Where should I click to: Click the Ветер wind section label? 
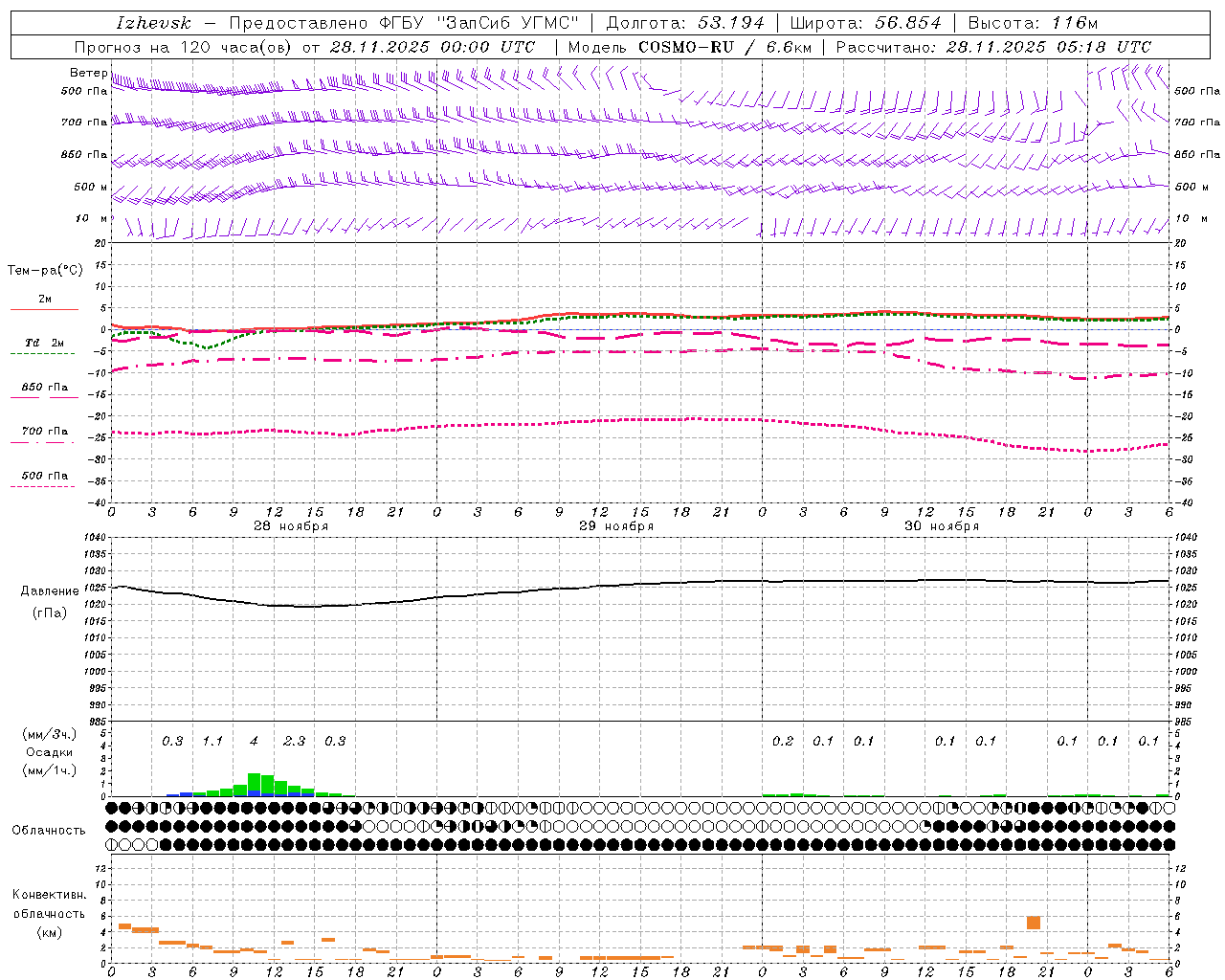[88, 73]
